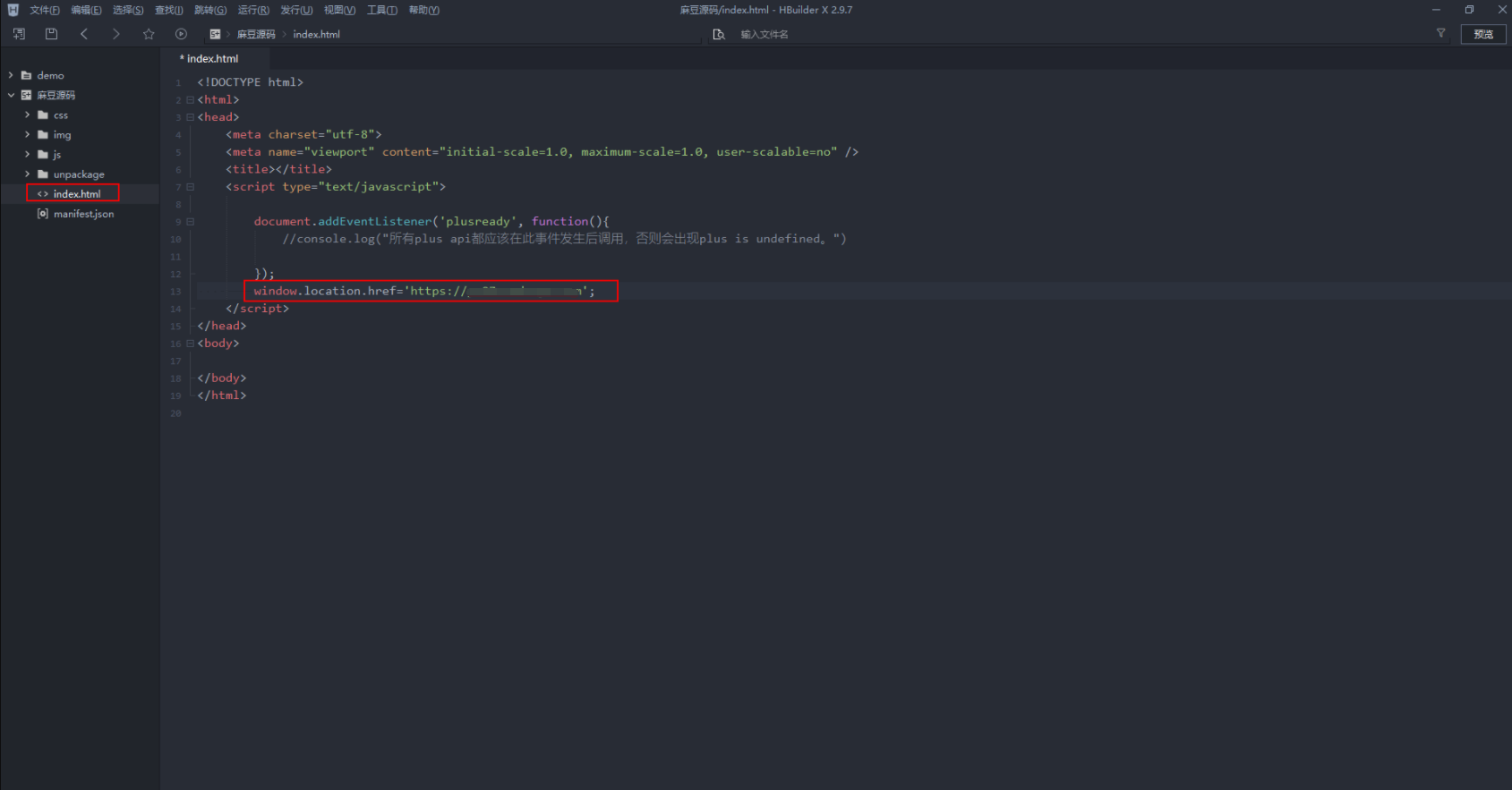Open the 工具(T) menu

[x=382, y=10]
